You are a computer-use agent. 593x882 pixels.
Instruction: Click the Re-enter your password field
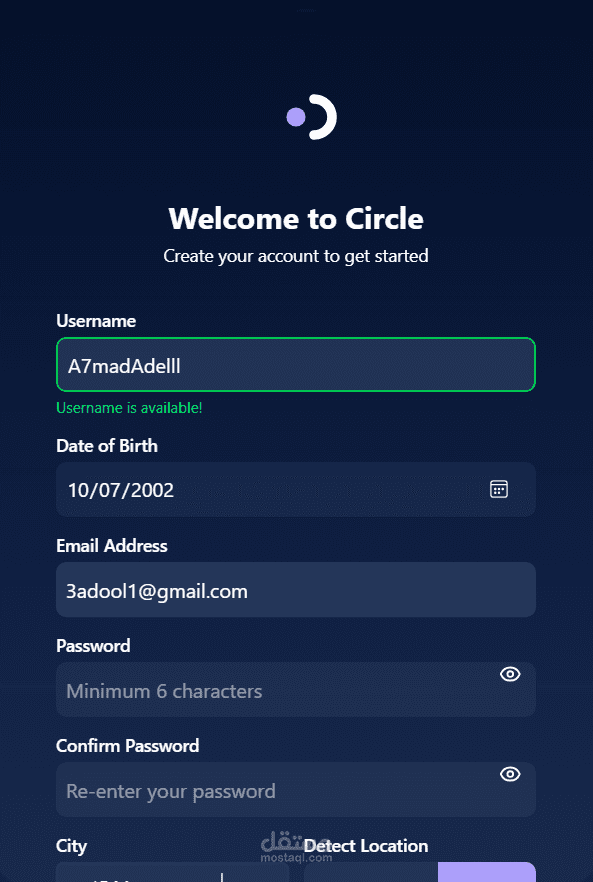[296, 790]
